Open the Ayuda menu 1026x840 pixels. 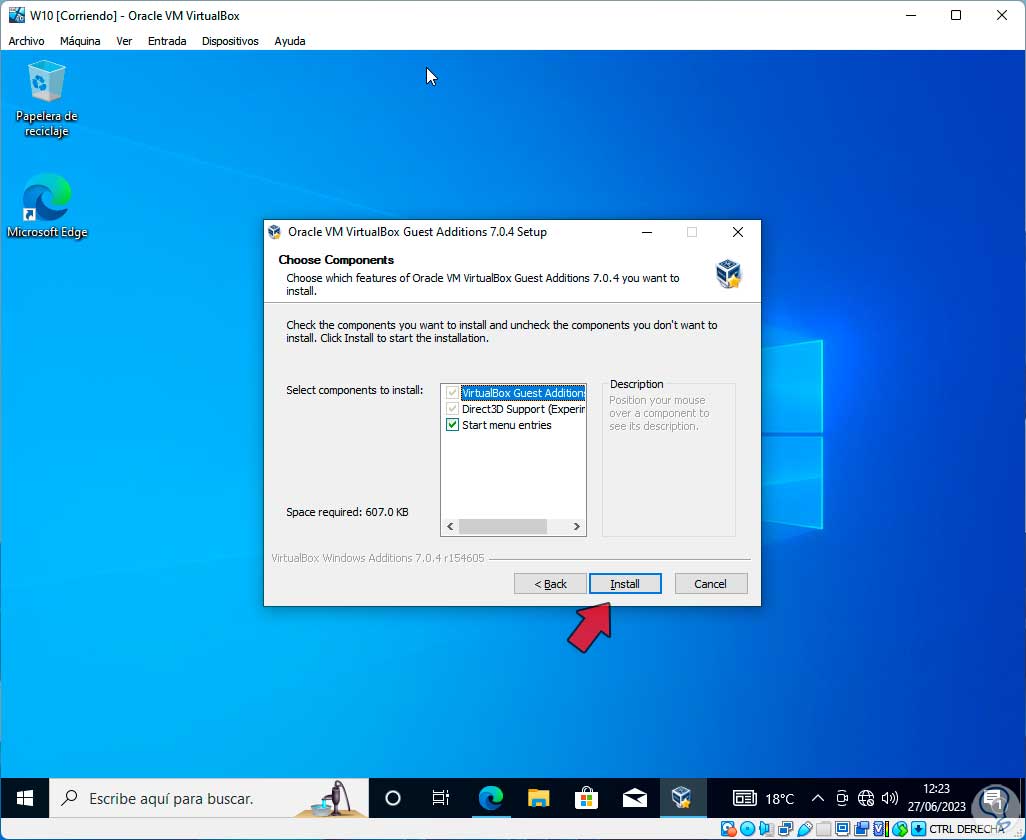tap(290, 41)
